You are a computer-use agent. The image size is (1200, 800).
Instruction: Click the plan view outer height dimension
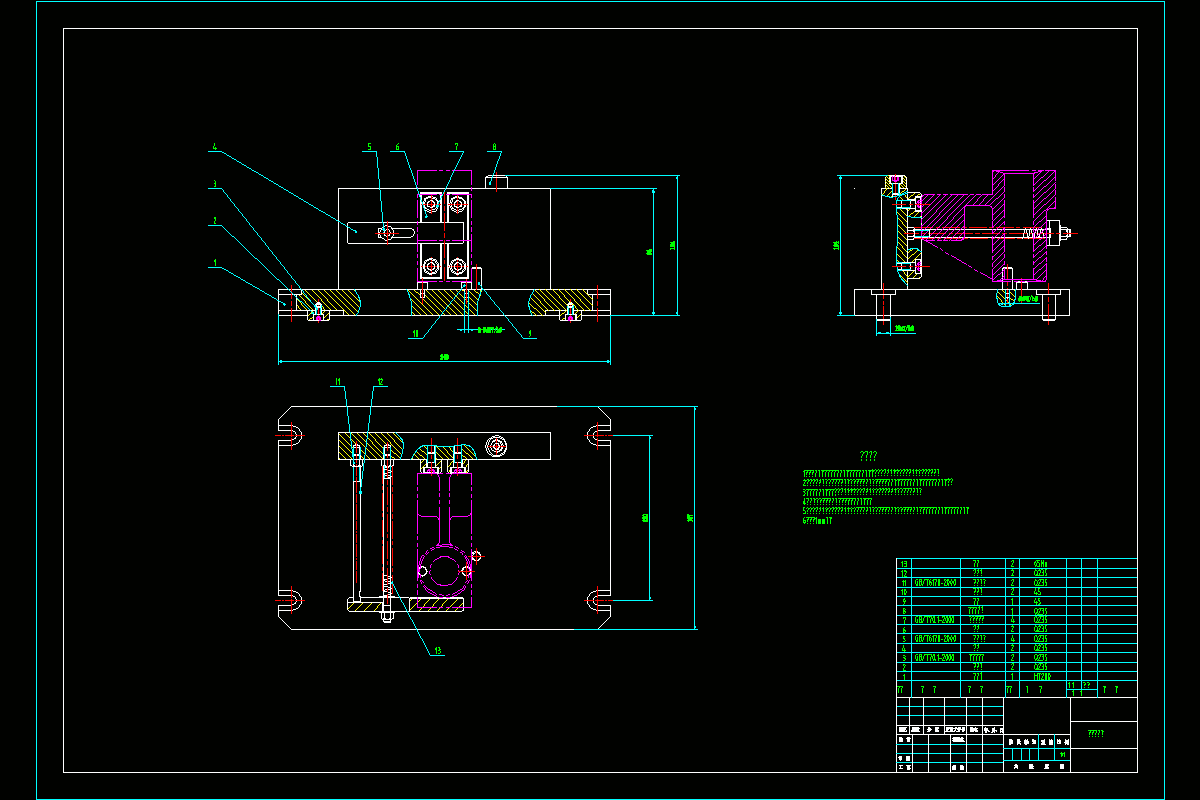tap(691, 518)
